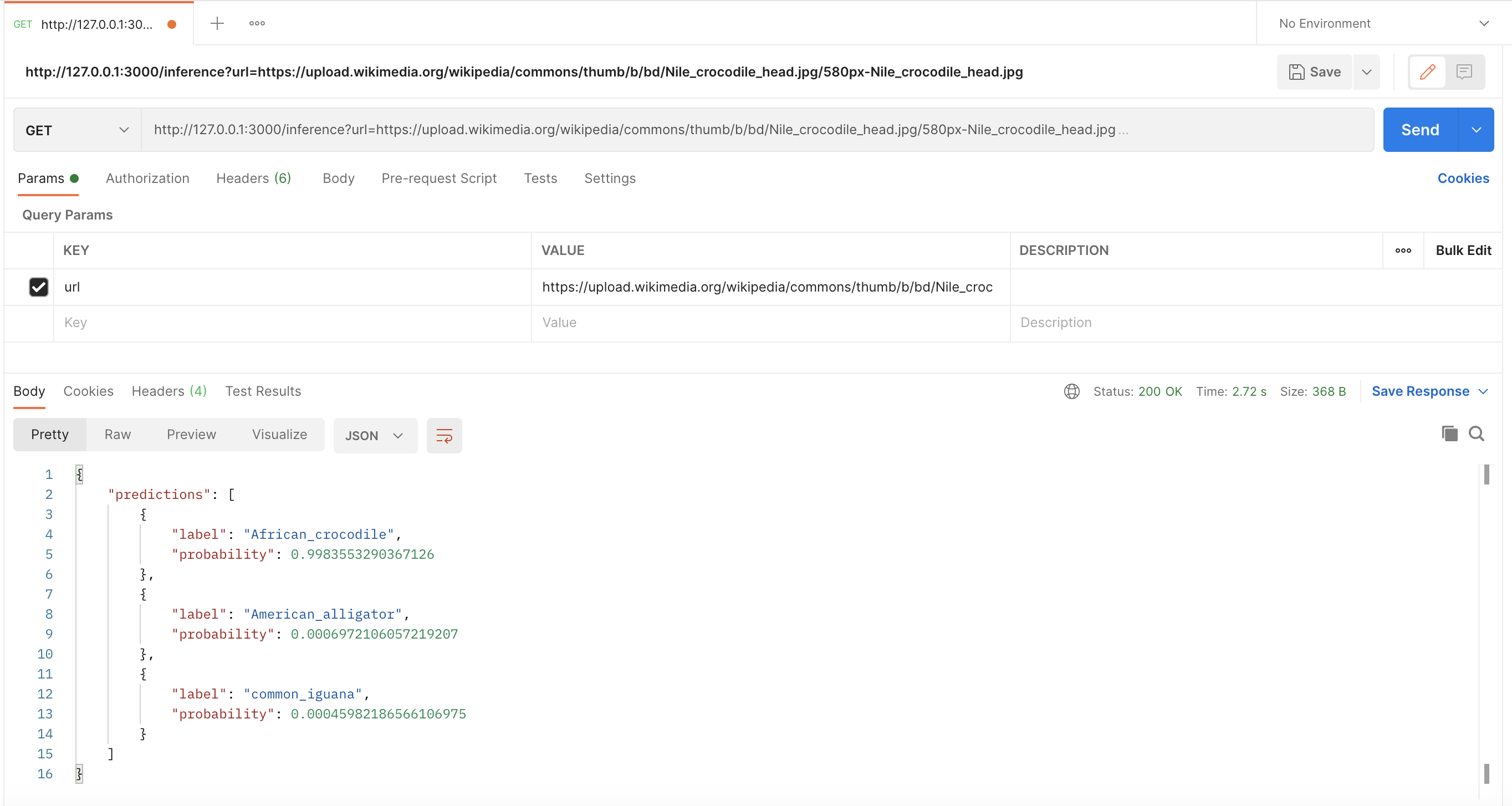Switch response view to Raw

(x=118, y=435)
